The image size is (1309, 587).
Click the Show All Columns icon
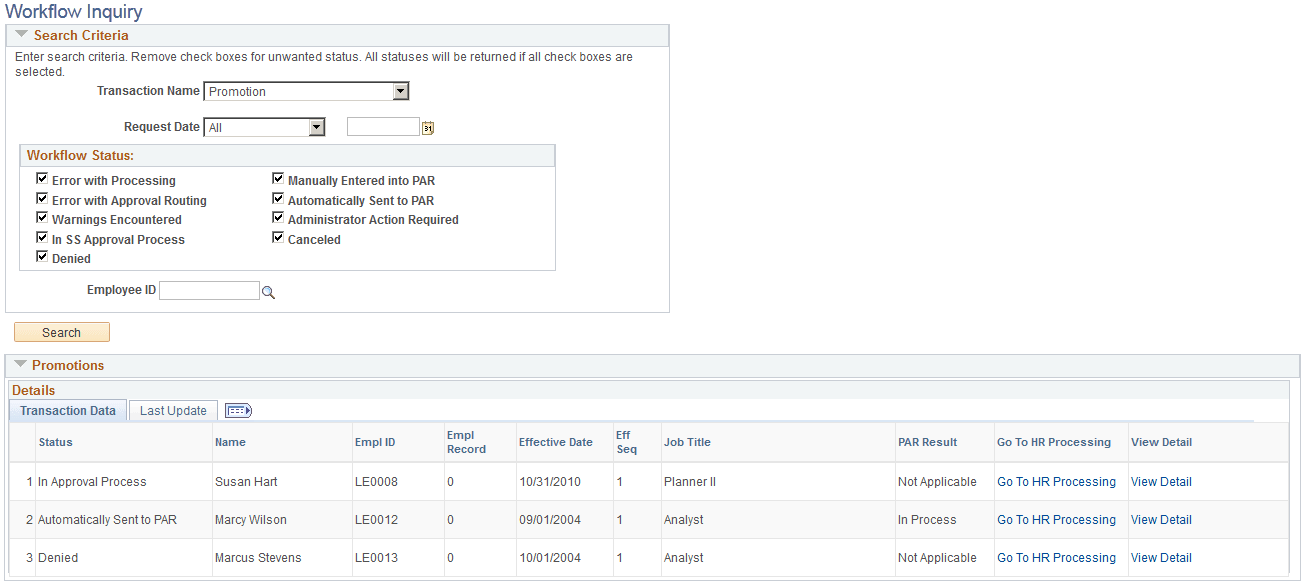click(x=238, y=410)
